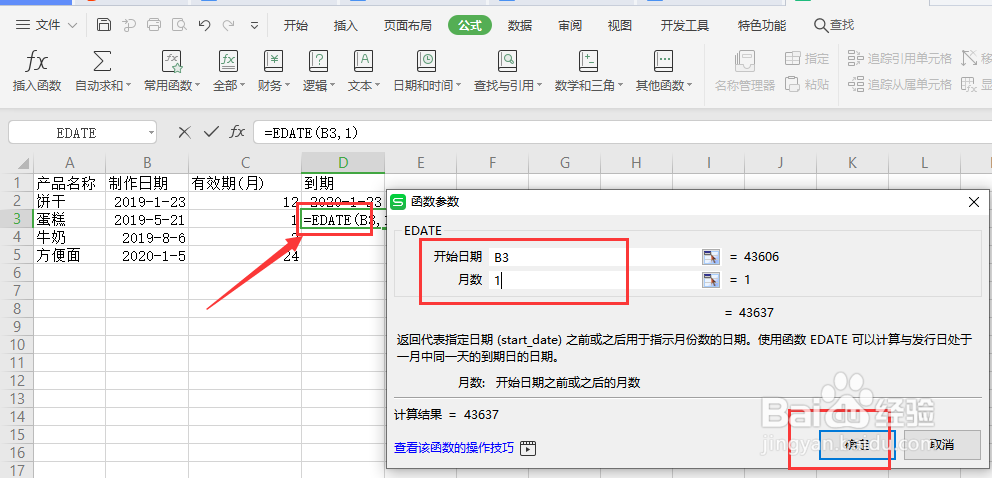
Task: Click the header cell 有效期(月)
Action: click(x=245, y=183)
